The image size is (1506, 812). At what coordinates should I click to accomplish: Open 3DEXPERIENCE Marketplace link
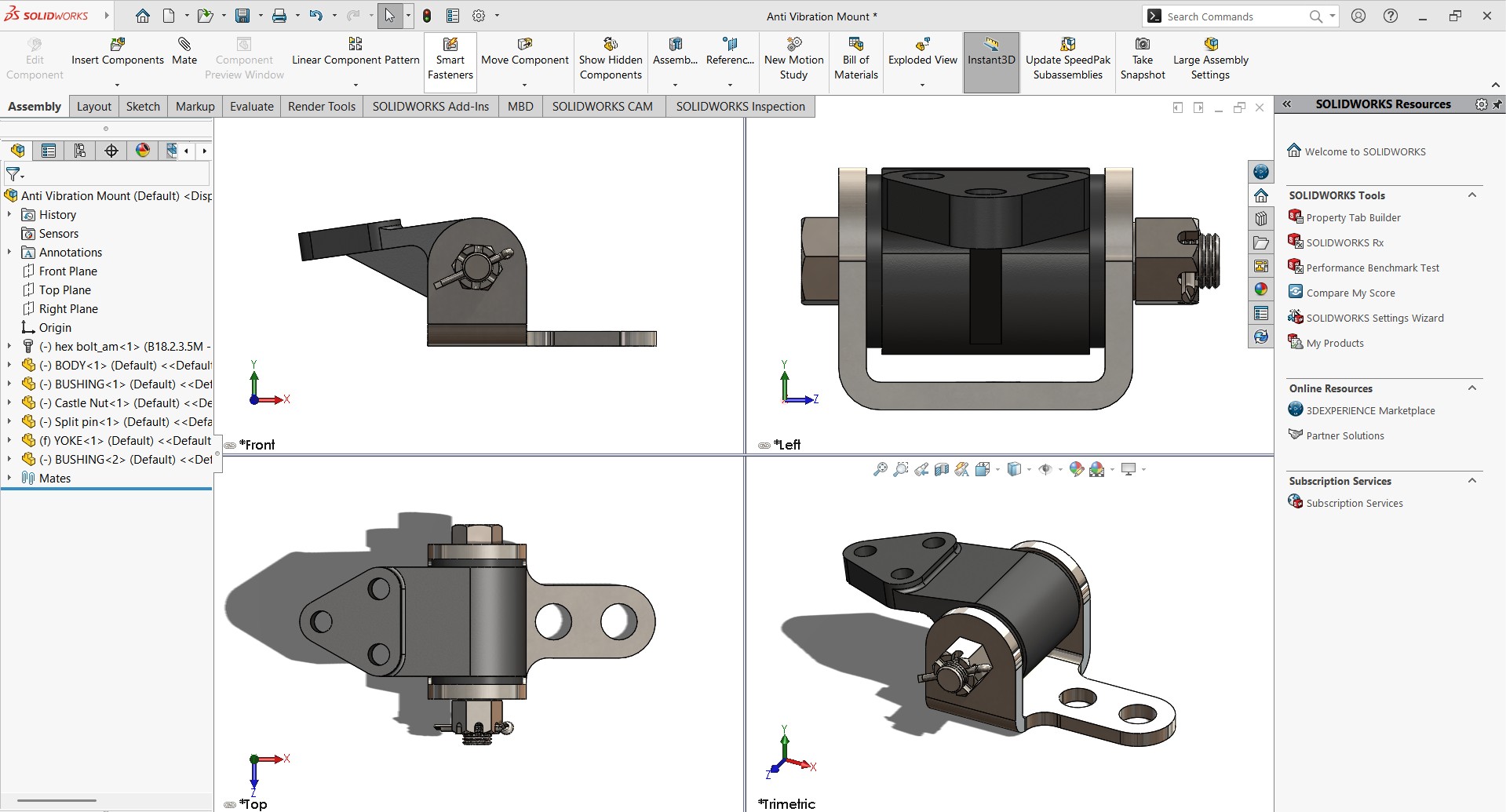[x=1370, y=410]
